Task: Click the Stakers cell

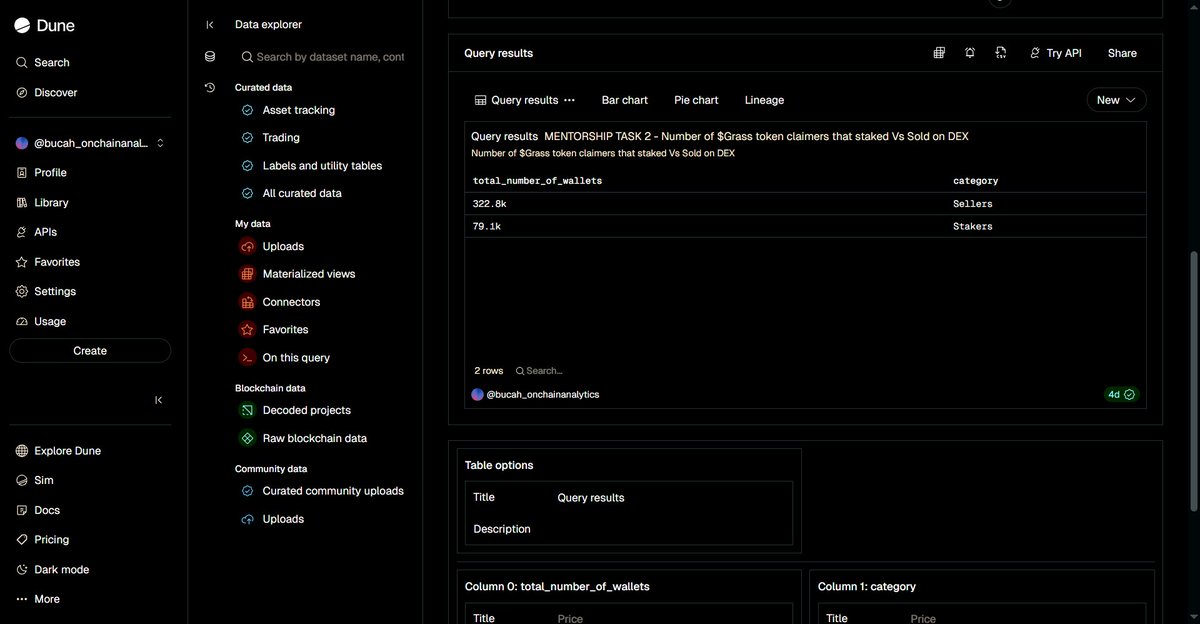Action: click(x=972, y=227)
